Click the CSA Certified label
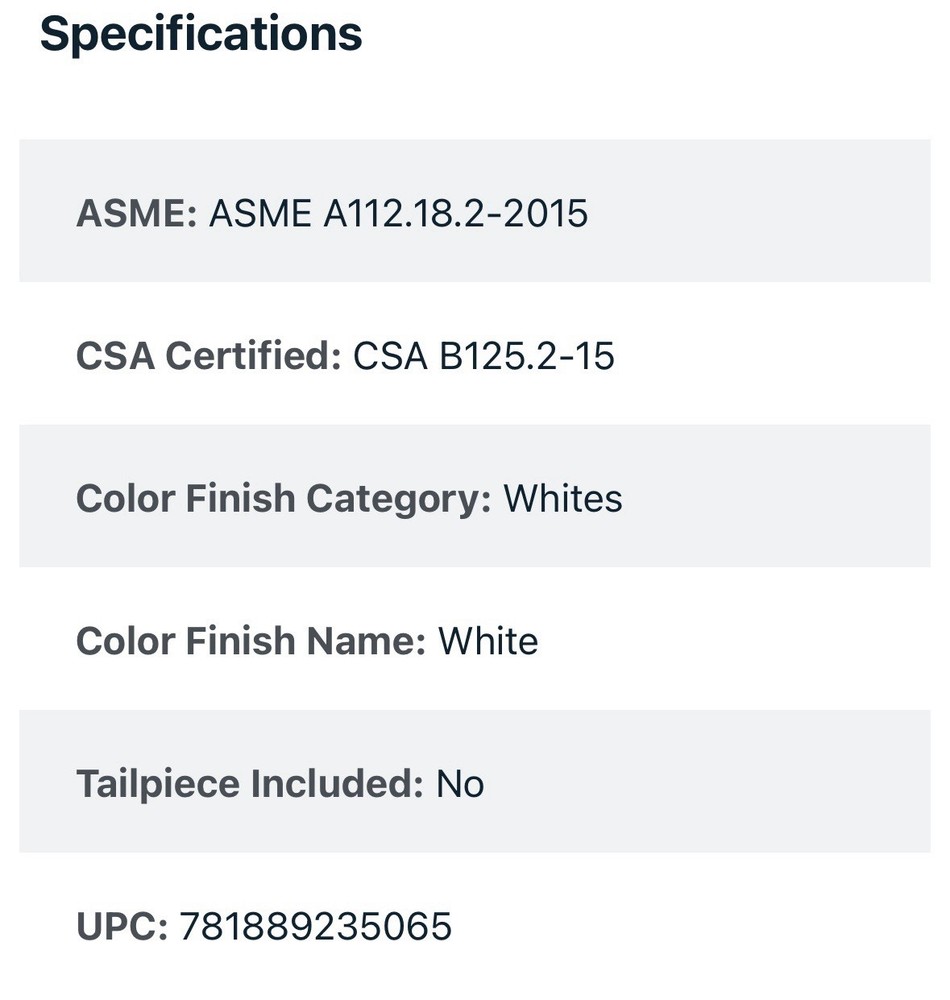 (x=208, y=356)
